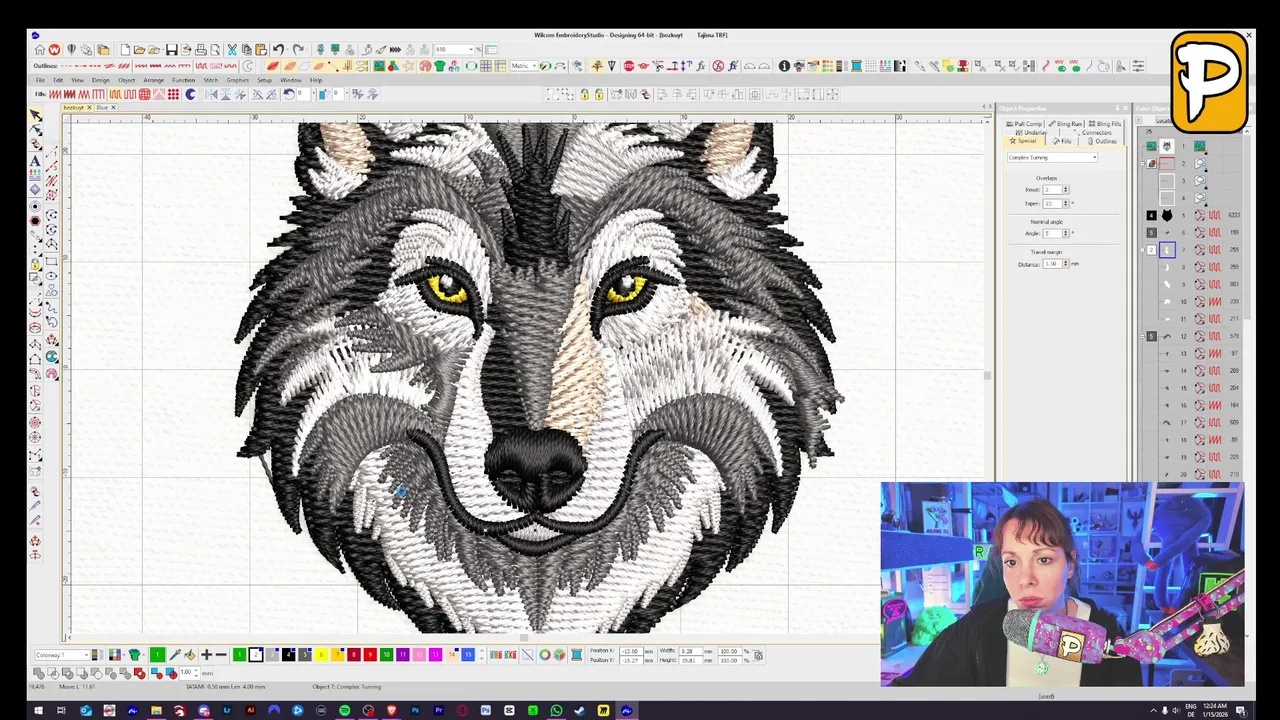Select object row 5 thumbnail in Color-Object list
Screen dimensions: 1280x720
(x=1167, y=215)
